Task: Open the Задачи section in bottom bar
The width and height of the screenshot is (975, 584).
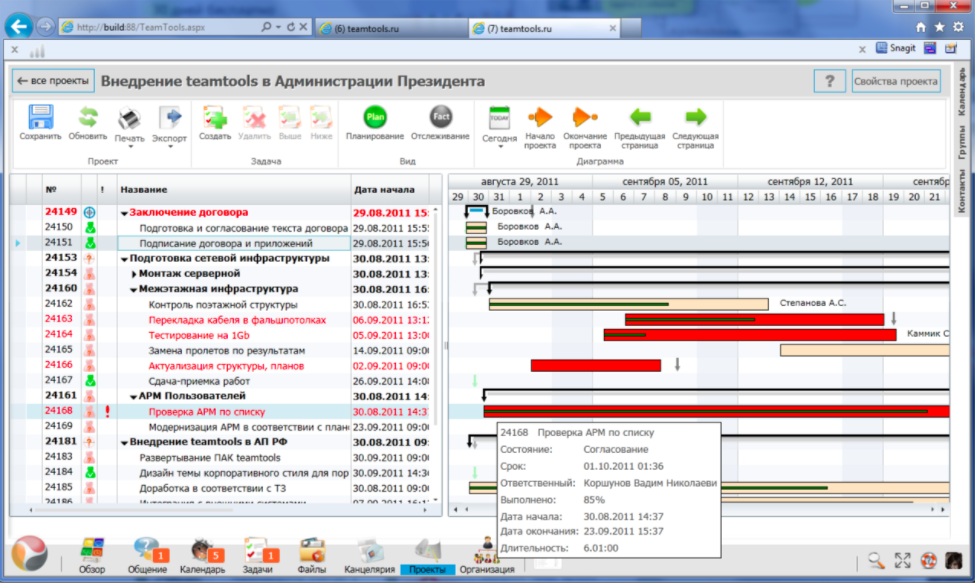Action: [x=257, y=551]
